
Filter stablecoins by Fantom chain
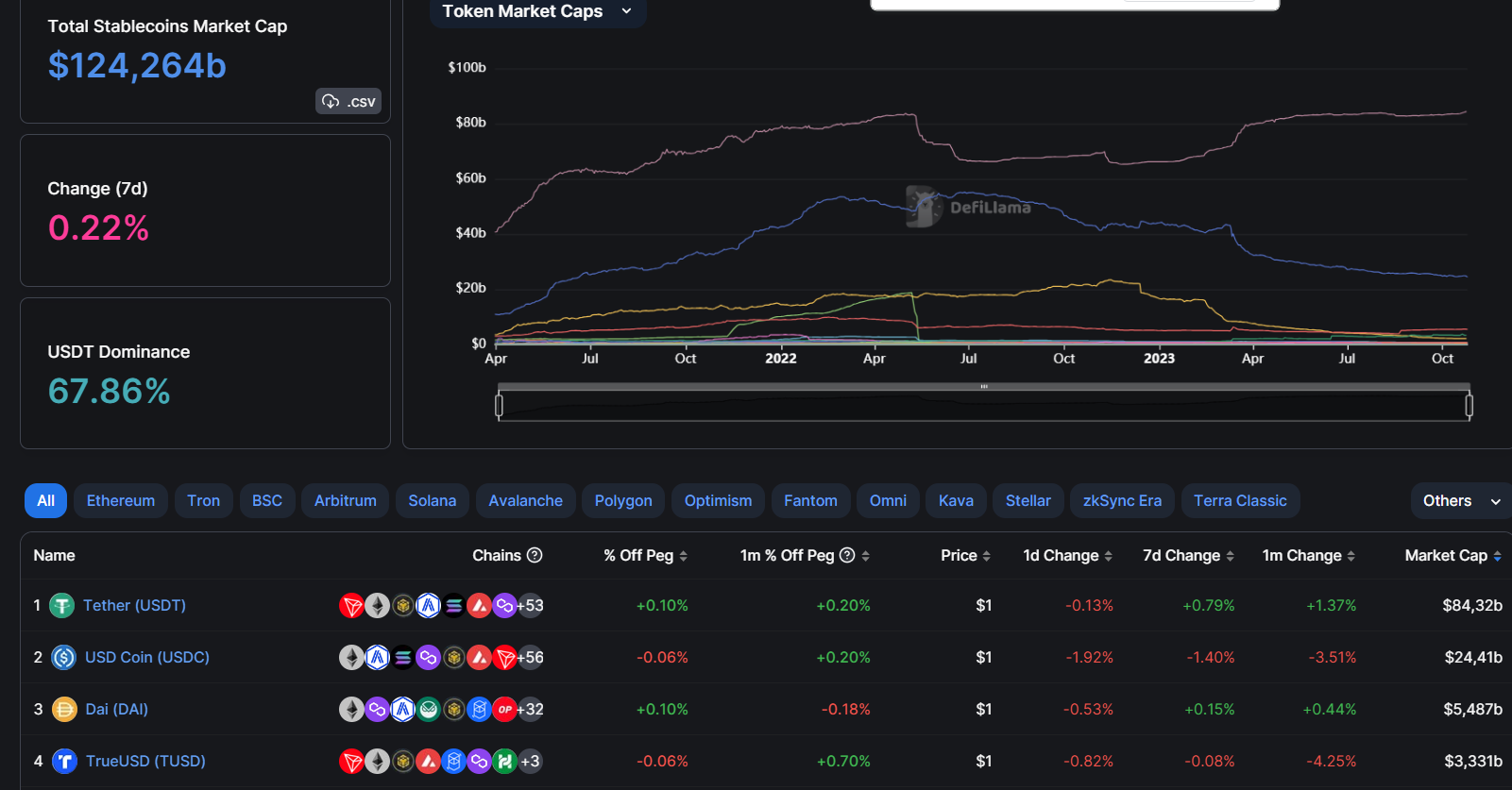click(x=810, y=501)
